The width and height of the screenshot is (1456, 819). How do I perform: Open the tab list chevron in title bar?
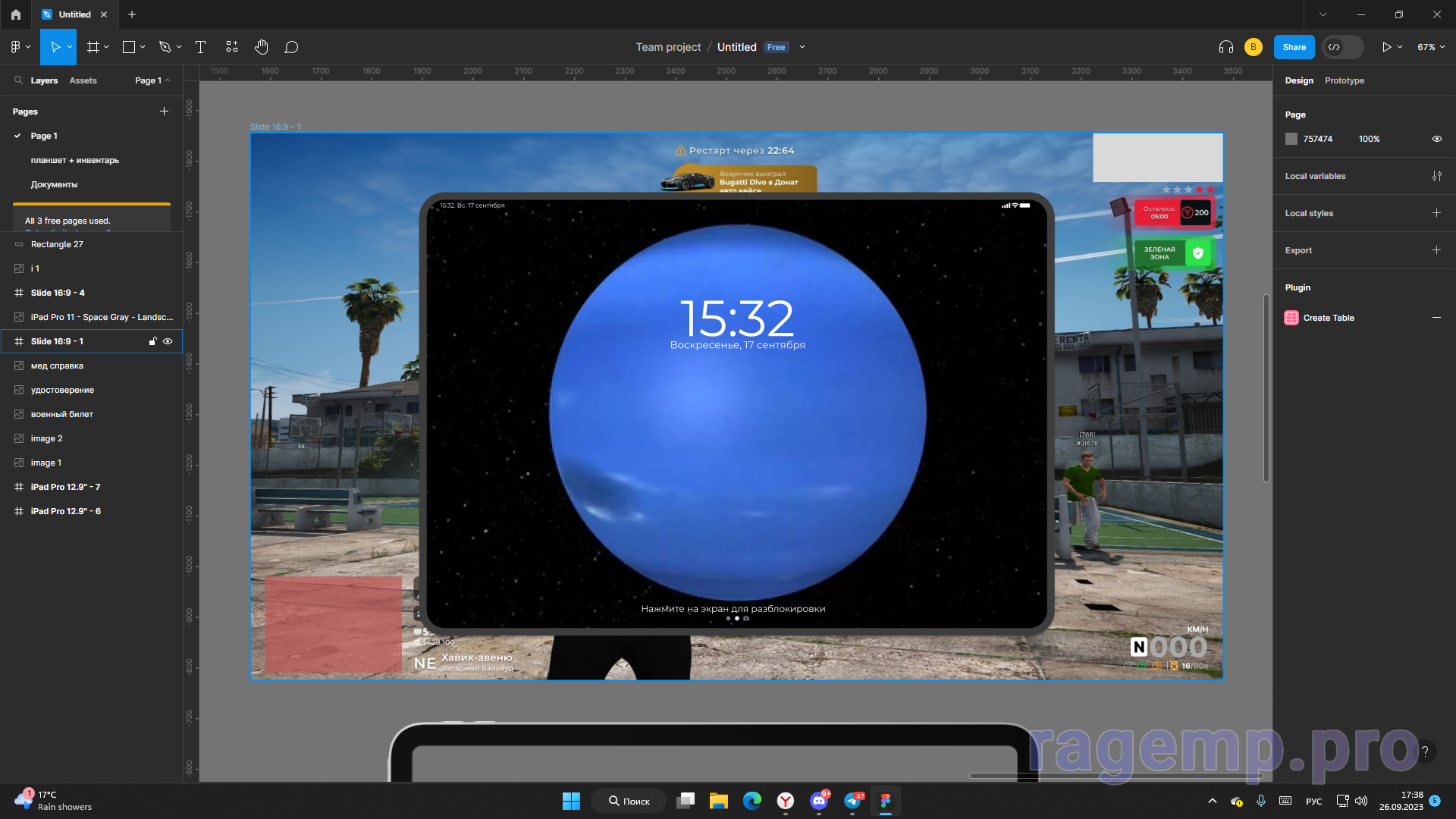click(1323, 14)
